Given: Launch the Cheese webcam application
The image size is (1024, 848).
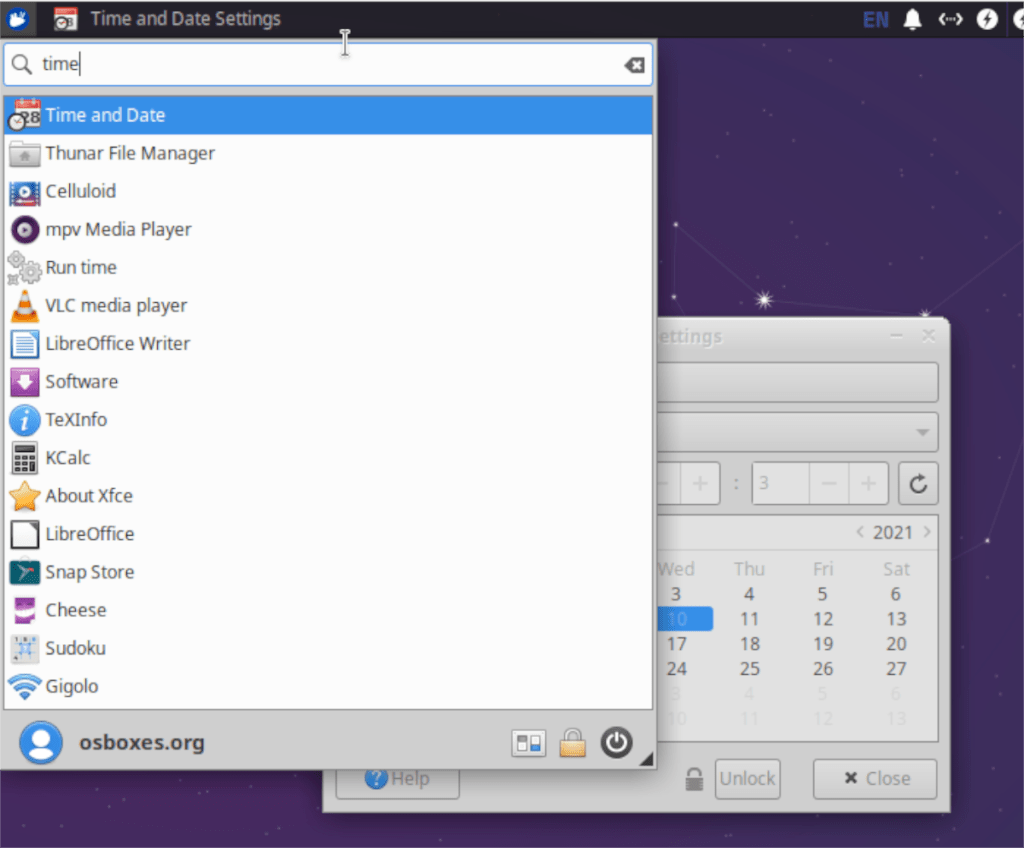Looking at the screenshot, I should pos(77,610).
